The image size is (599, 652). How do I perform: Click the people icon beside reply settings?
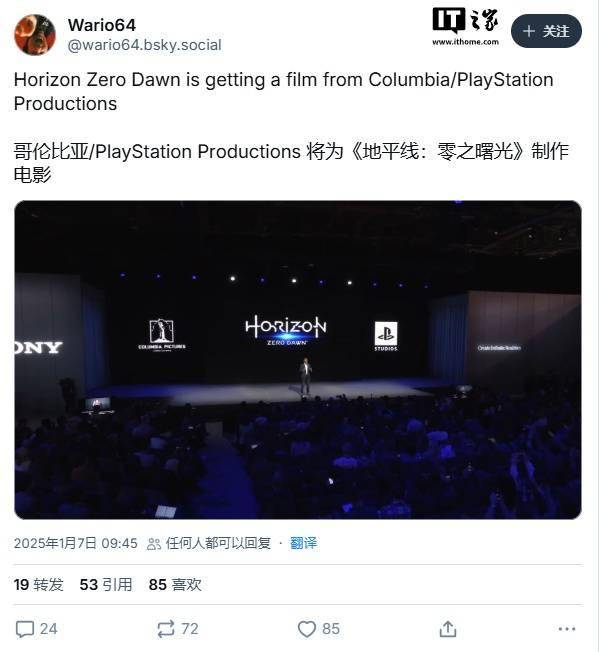click(154, 543)
